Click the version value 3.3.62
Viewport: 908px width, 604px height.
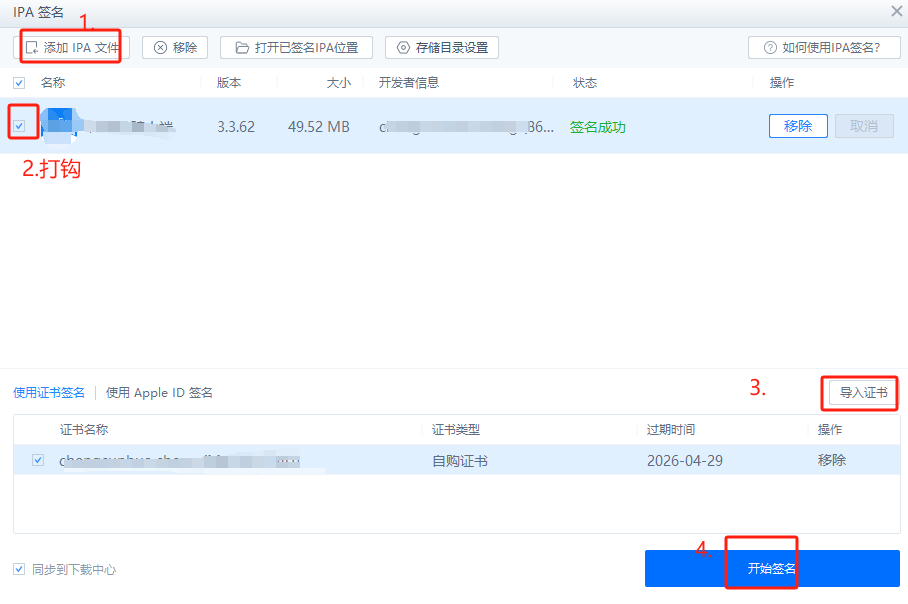tap(236, 127)
